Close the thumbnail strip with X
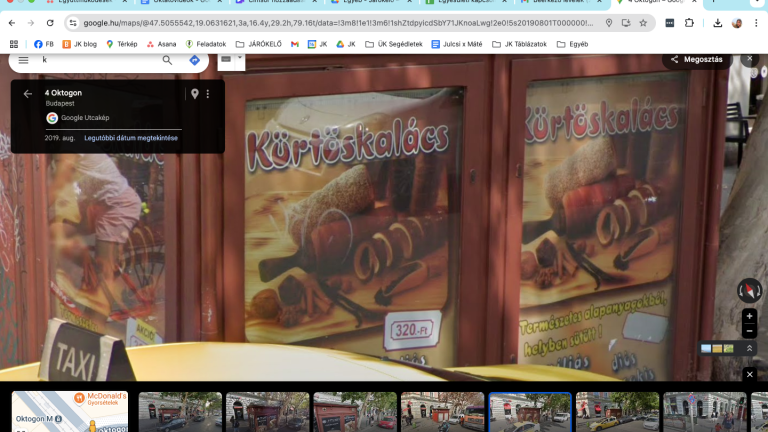Viewport: 768px width, 432px height. [749, 375]
